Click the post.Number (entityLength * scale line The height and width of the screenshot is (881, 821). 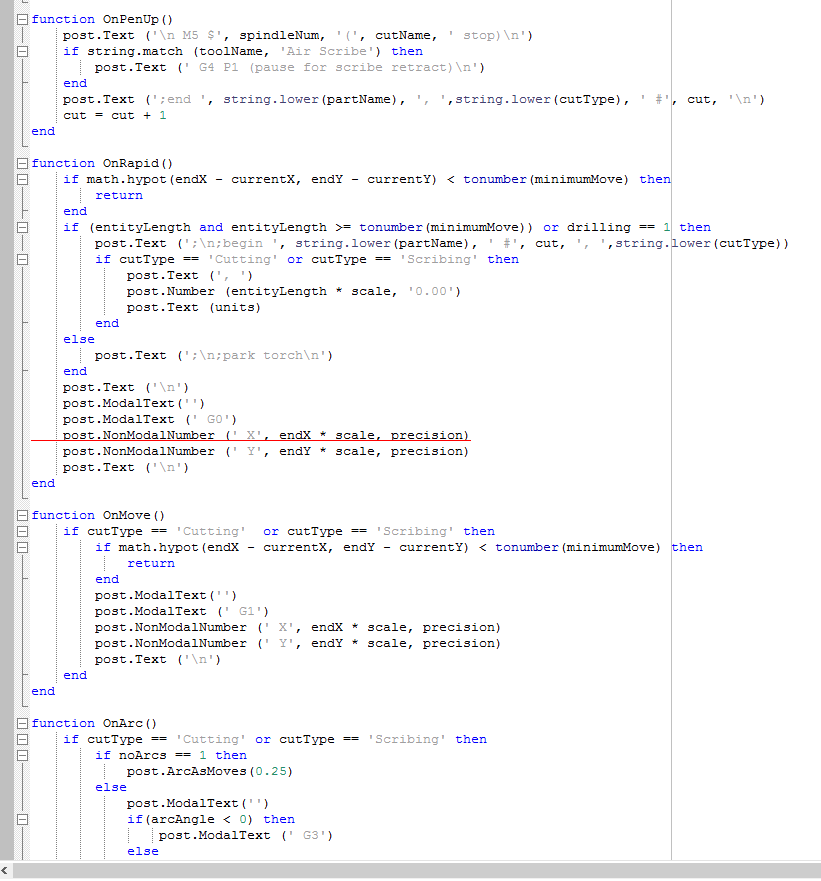tap(293, 292)
